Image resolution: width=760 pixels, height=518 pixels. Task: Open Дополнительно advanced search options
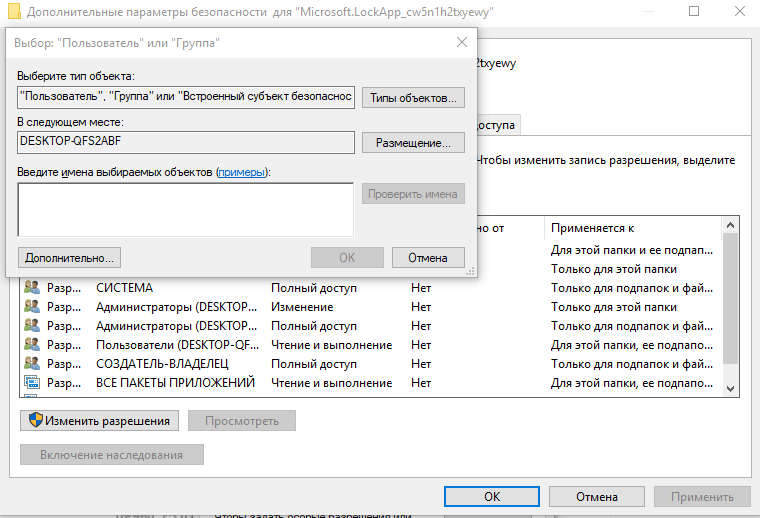(x=69, y=257)
